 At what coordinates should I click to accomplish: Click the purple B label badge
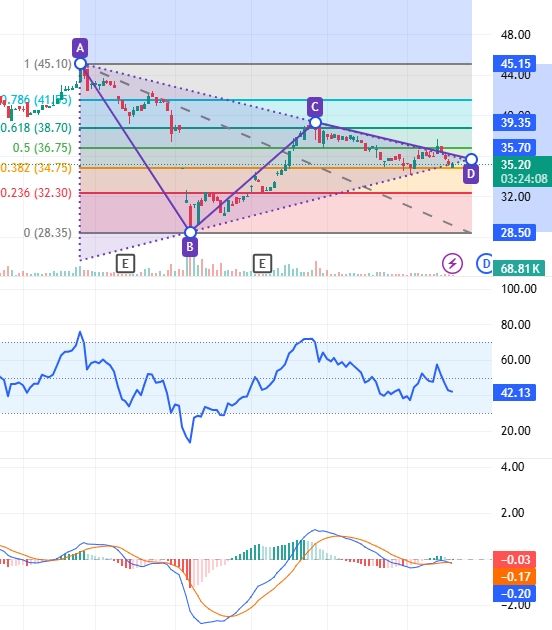point(190,247)
